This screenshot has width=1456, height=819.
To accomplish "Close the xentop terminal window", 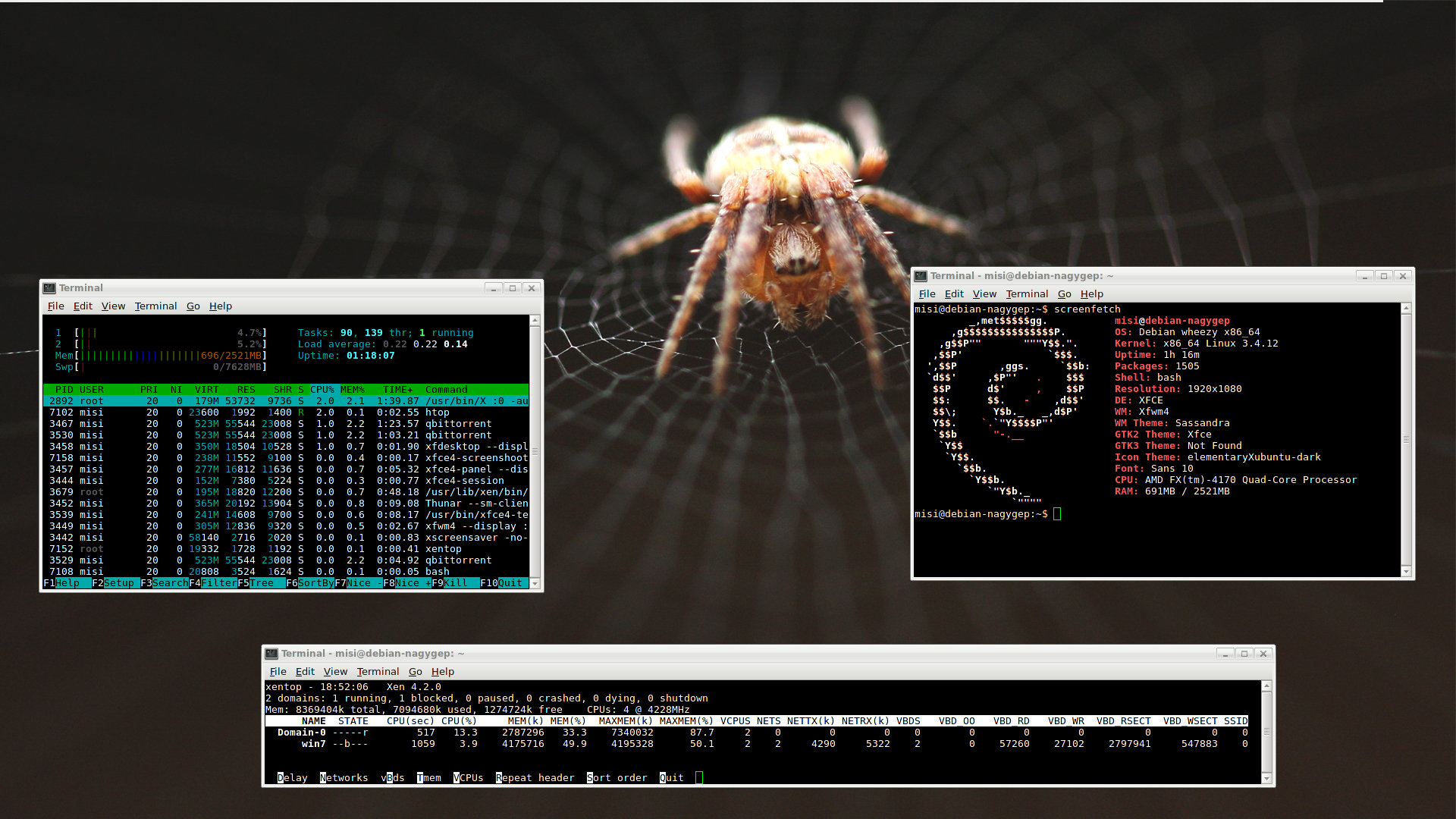I will 1263,654.
